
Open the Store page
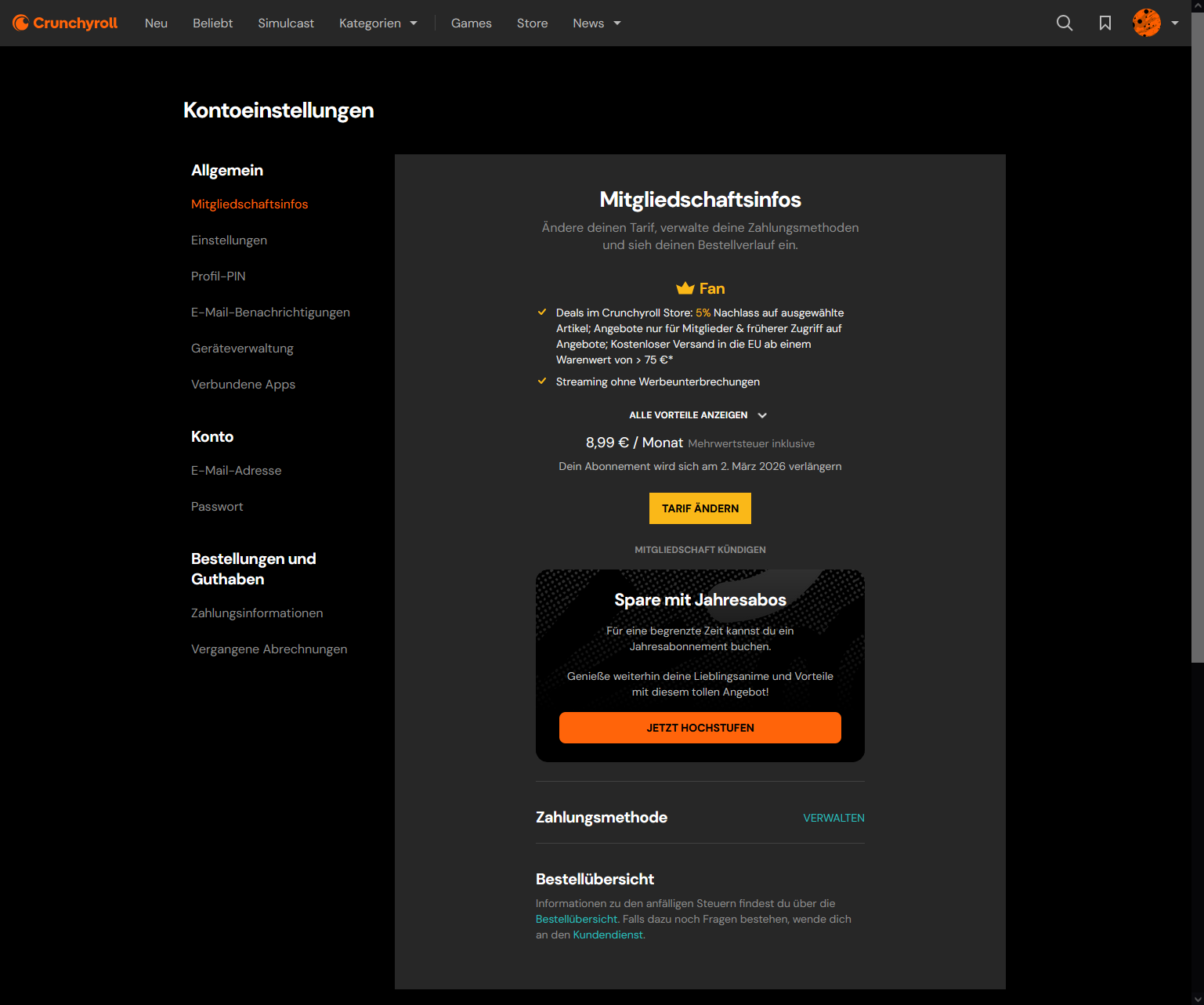point(533,23)
